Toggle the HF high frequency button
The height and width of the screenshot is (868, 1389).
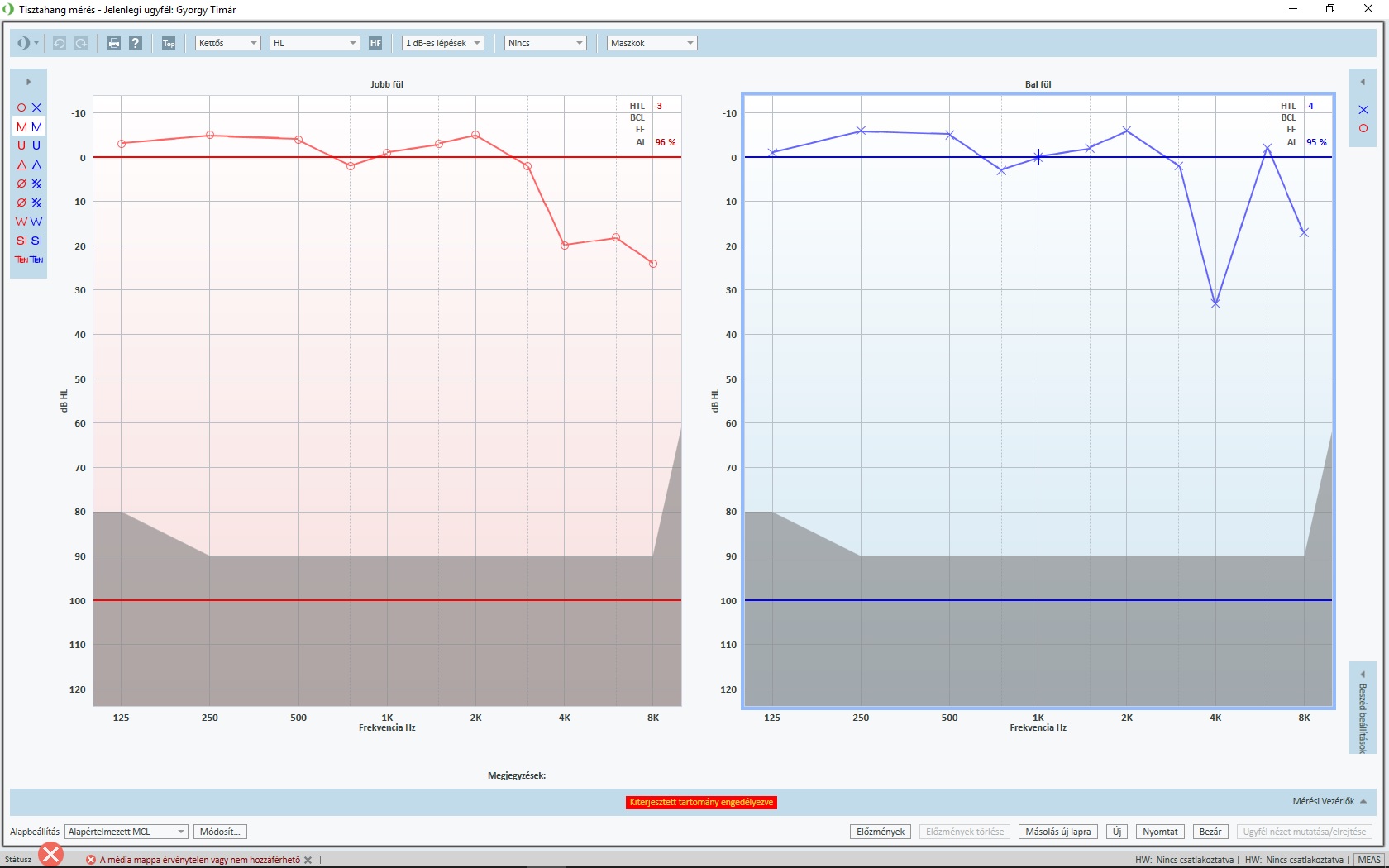[x=375, y=43]
